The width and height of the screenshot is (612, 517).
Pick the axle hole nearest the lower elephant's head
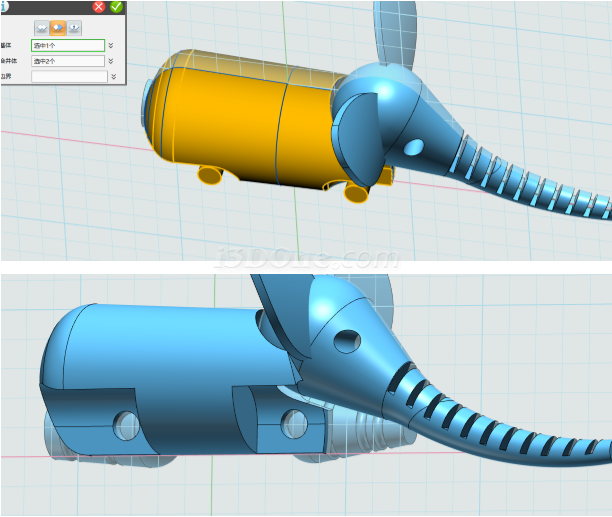click(293, 420)
